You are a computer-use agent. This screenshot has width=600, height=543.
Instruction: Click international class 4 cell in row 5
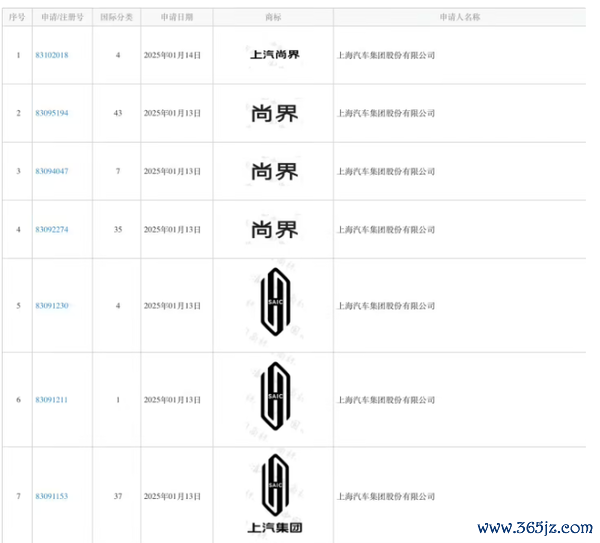point(118,305)
